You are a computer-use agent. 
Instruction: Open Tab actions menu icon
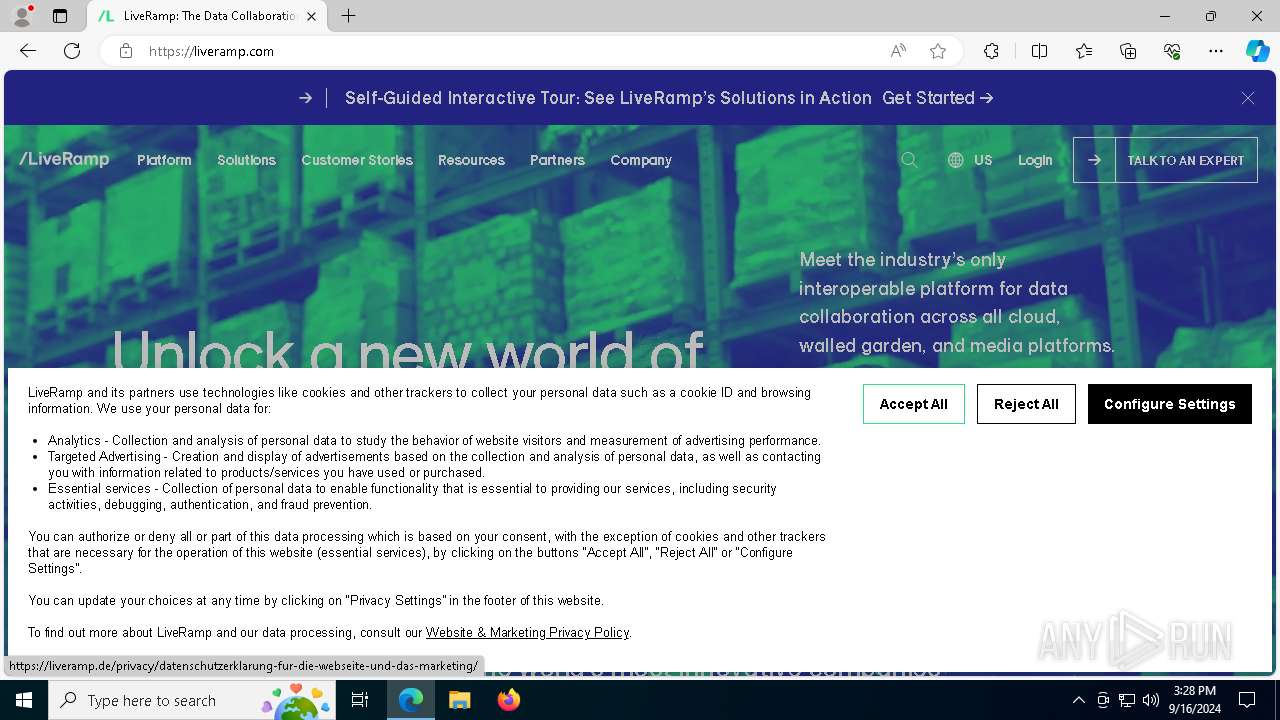click(60, 16)
